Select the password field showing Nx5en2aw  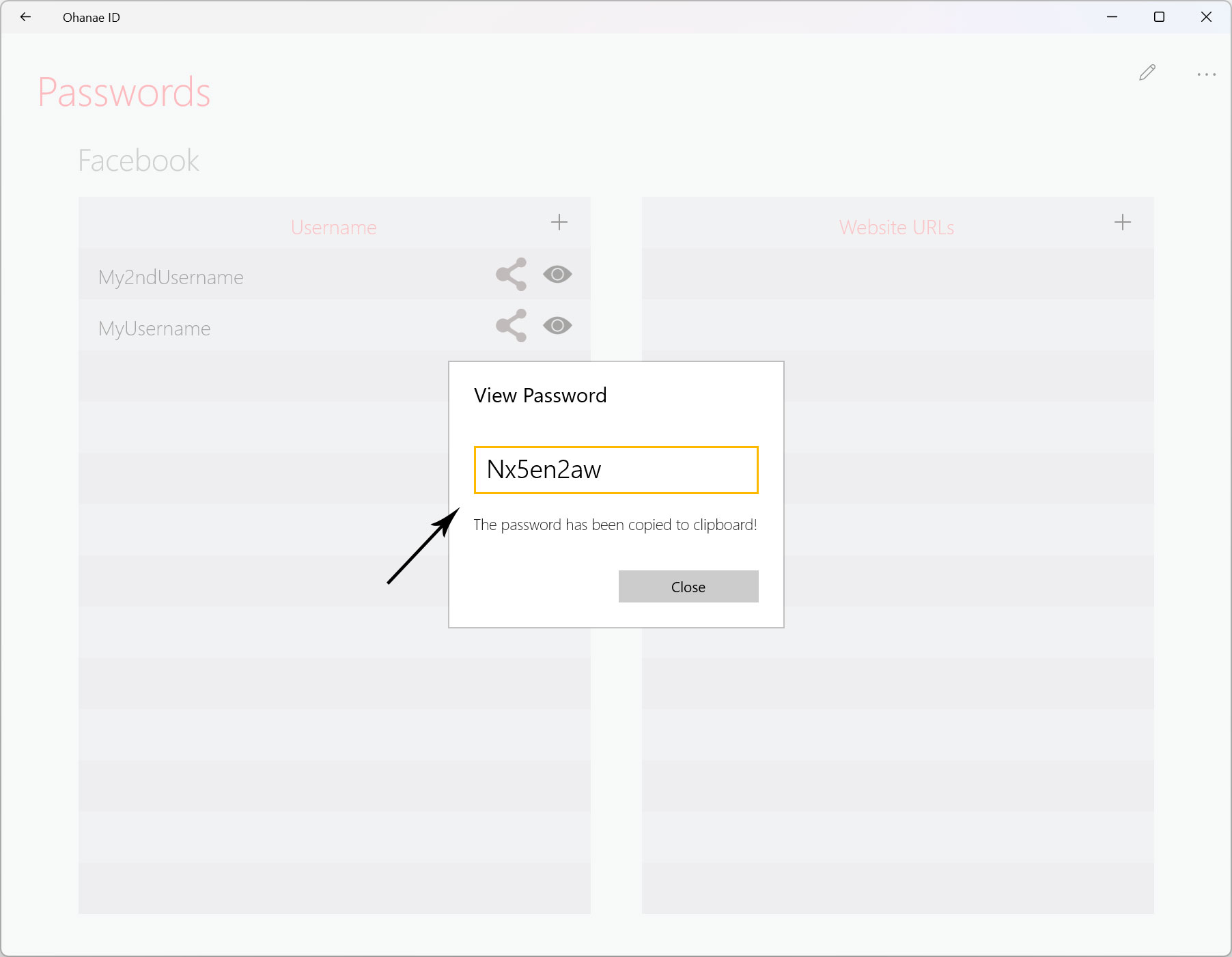pos(616,470)
